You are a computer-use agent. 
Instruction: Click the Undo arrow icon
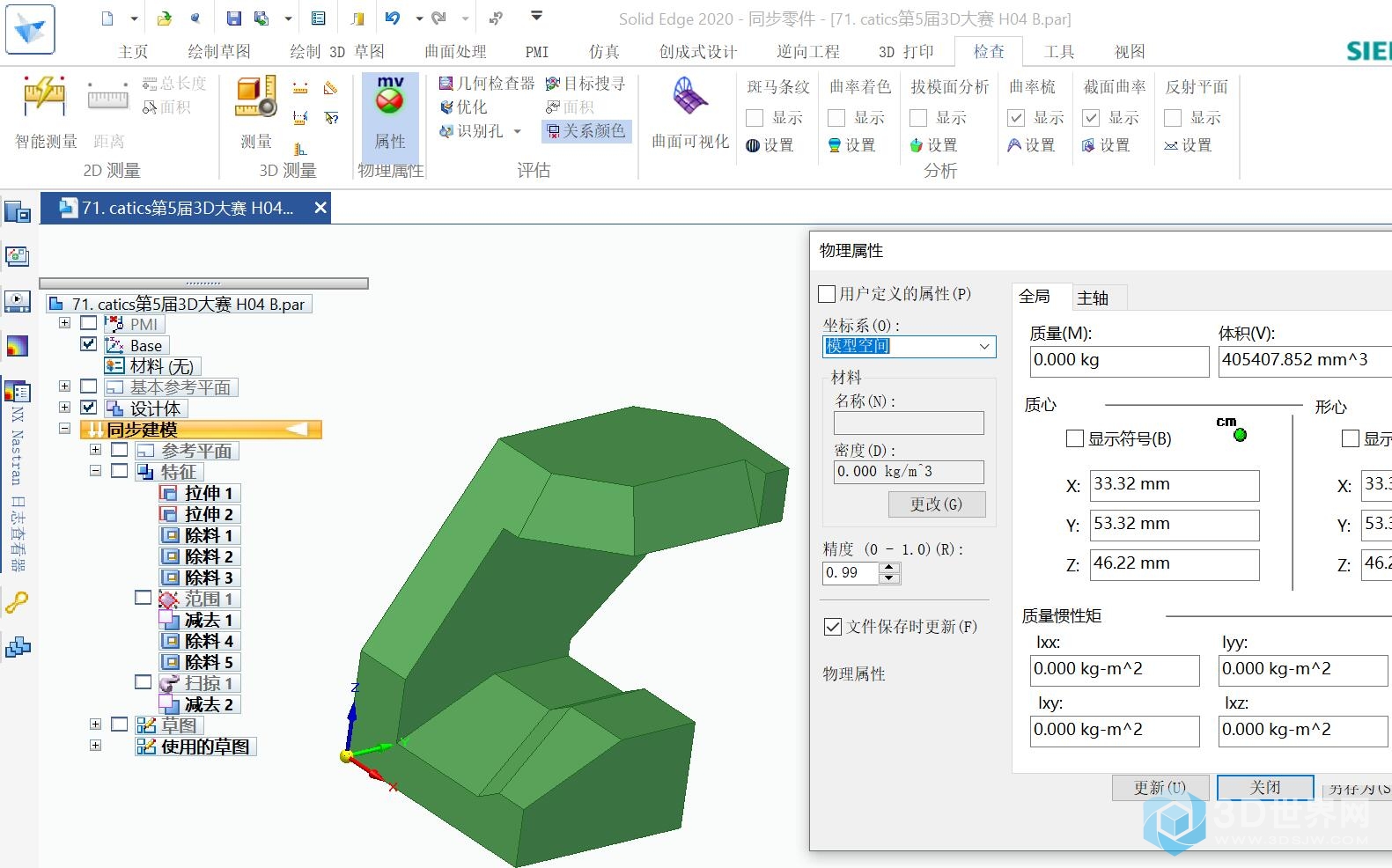click(x=393, y=18)
